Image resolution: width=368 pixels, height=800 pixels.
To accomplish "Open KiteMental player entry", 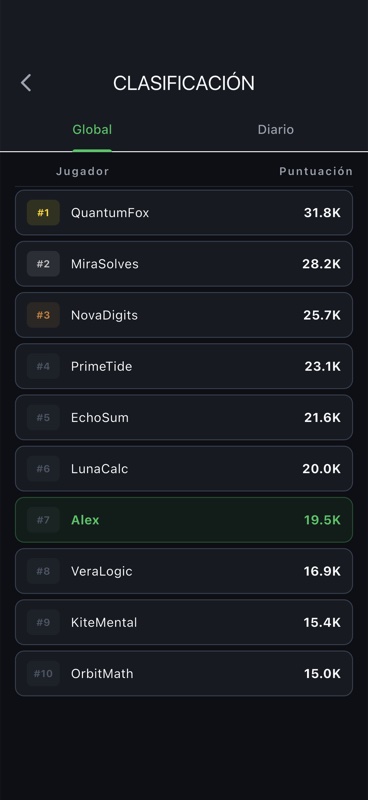I will pos(184,622).
